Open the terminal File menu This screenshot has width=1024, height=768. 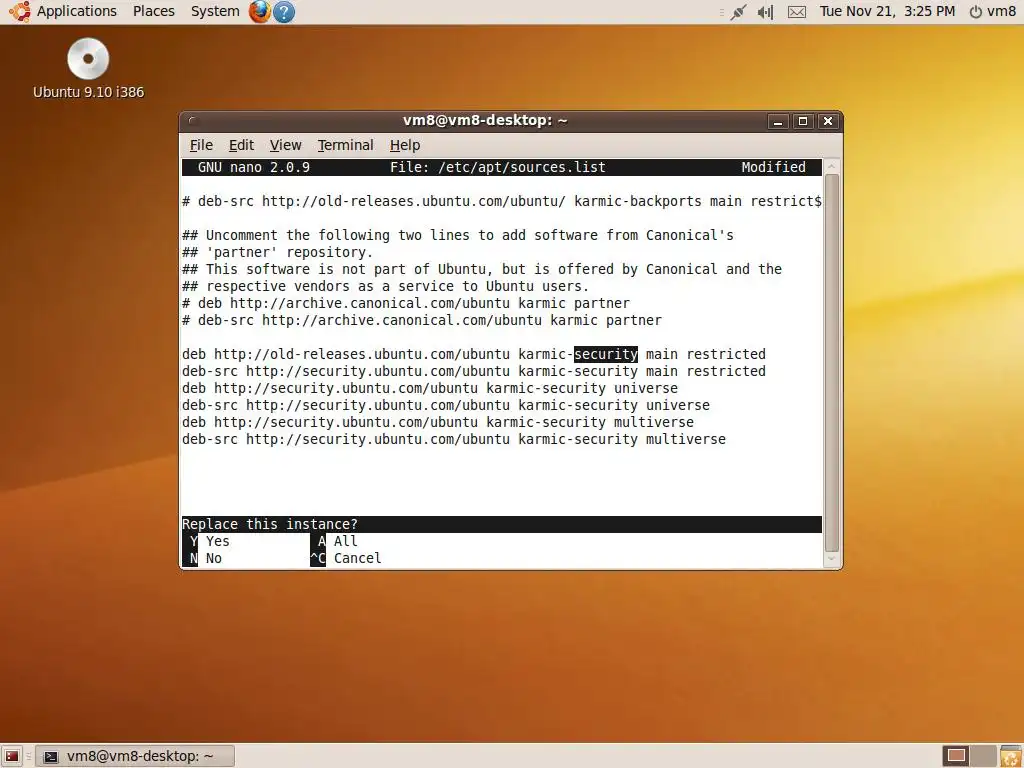tap(201, 145)
